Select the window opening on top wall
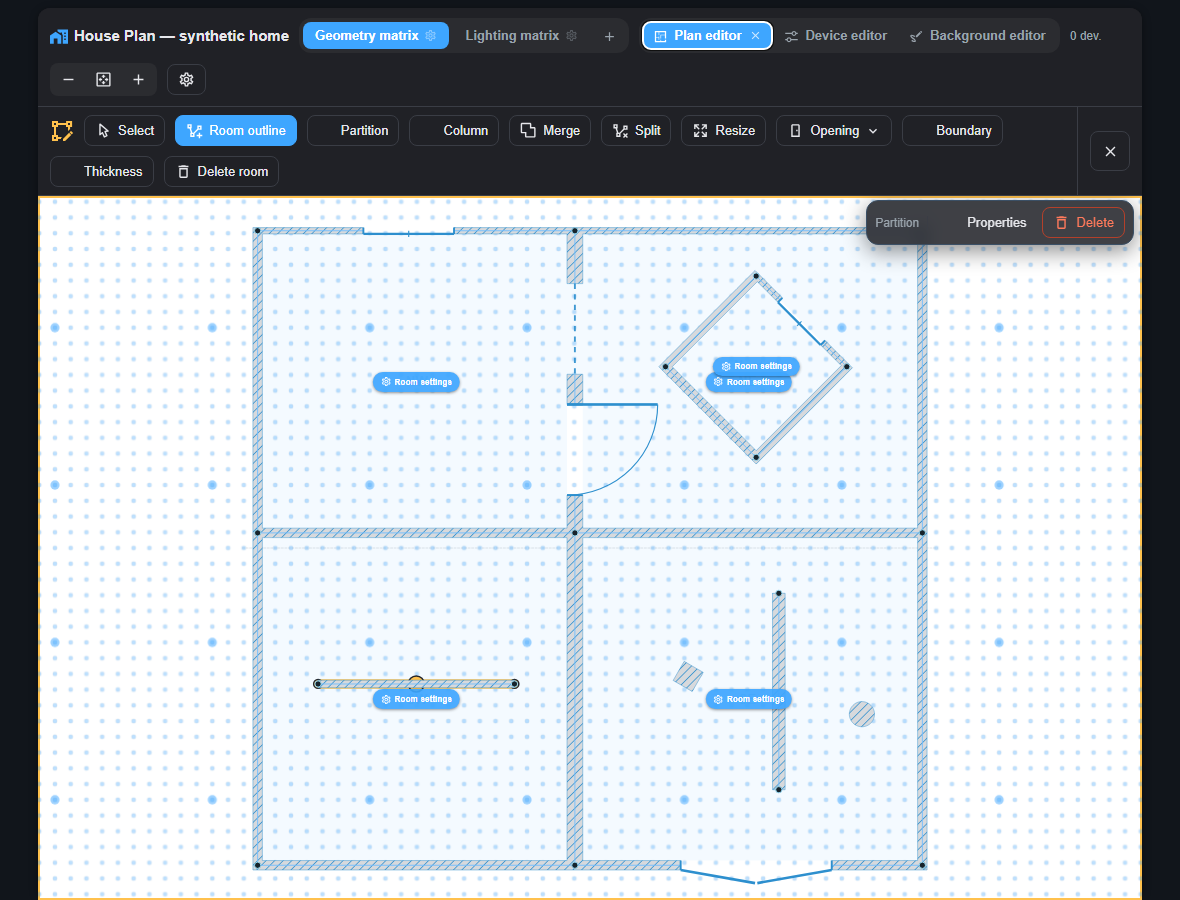The image size is (1180, 900). tap(409, 232)
